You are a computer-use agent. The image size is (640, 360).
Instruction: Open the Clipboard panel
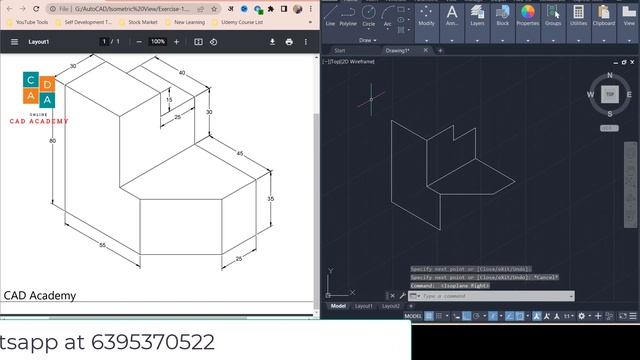pyautogui.click(x=604, y=16)
